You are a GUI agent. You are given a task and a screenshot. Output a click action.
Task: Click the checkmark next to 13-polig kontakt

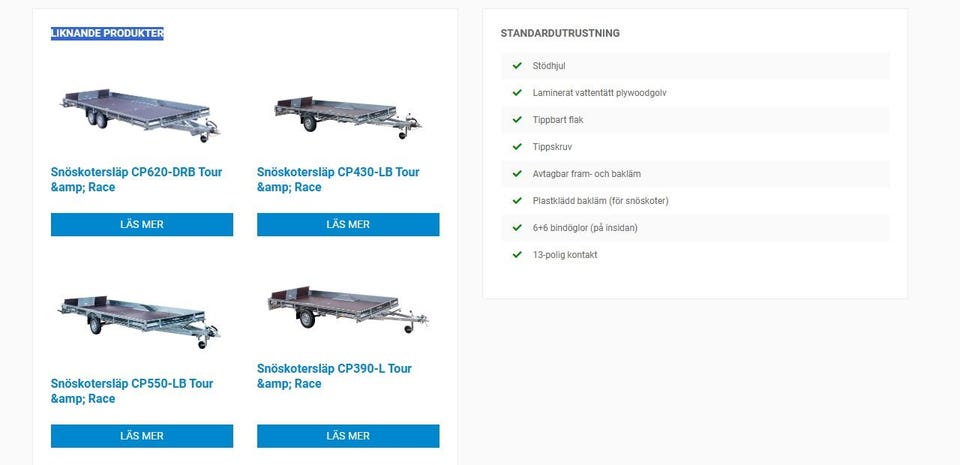coord(517,255)
